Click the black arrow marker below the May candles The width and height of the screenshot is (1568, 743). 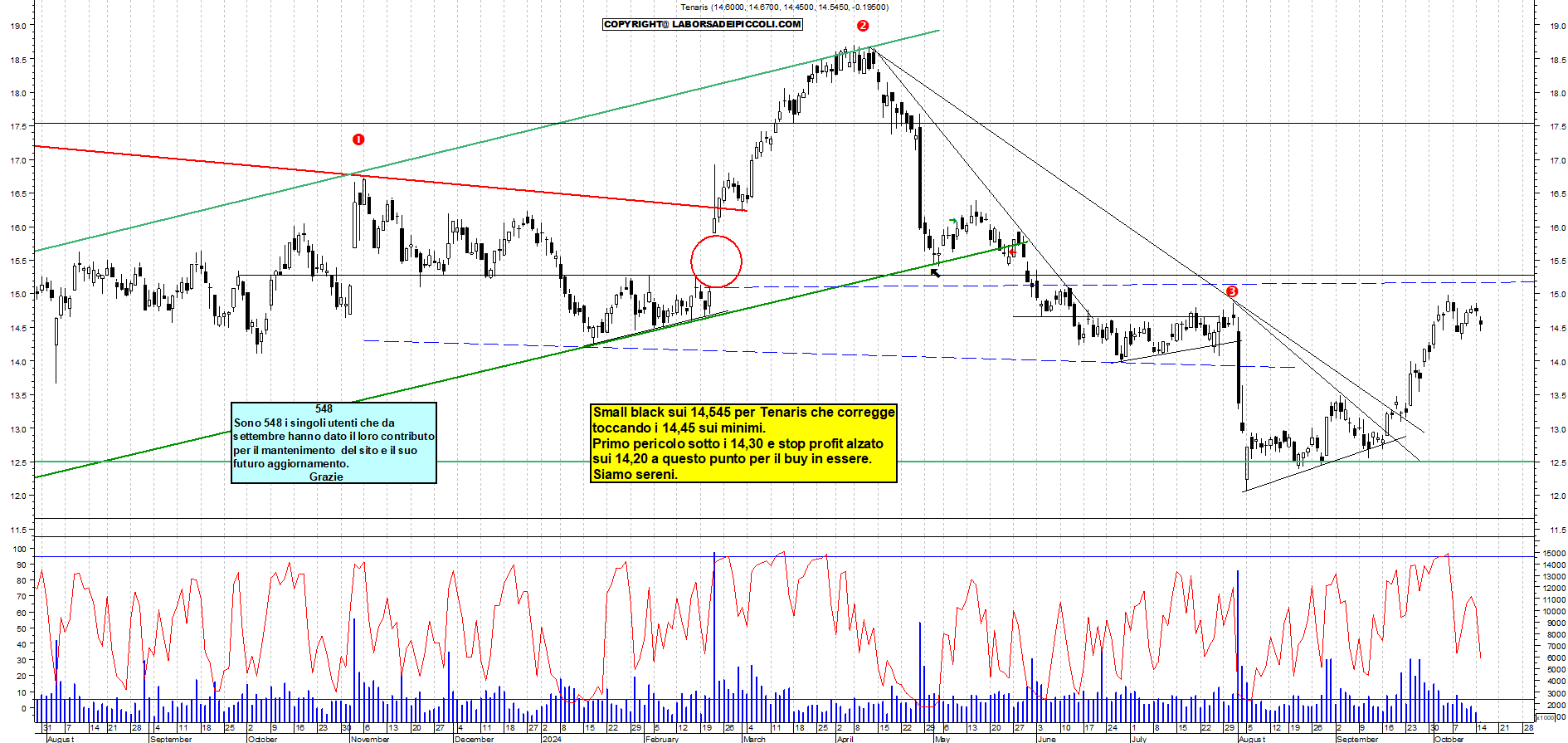(x=935, y=272)
